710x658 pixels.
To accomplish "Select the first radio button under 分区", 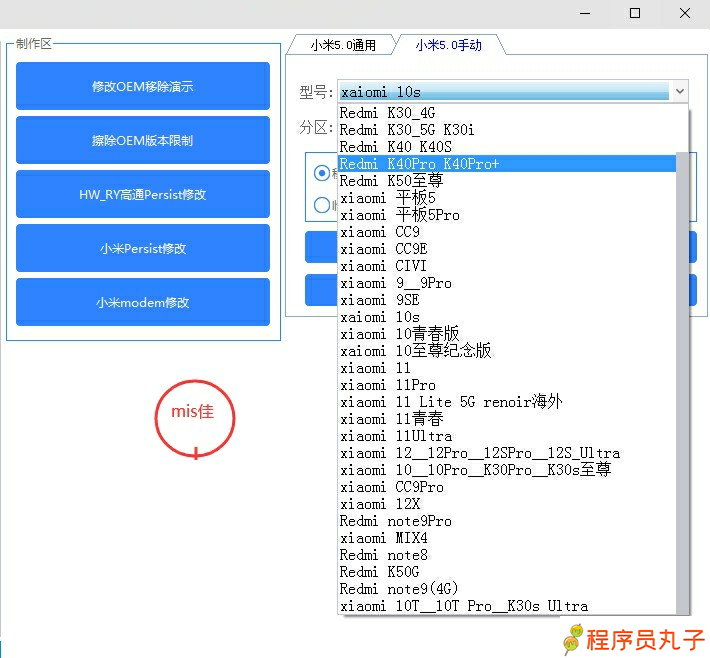I will 322,173.
